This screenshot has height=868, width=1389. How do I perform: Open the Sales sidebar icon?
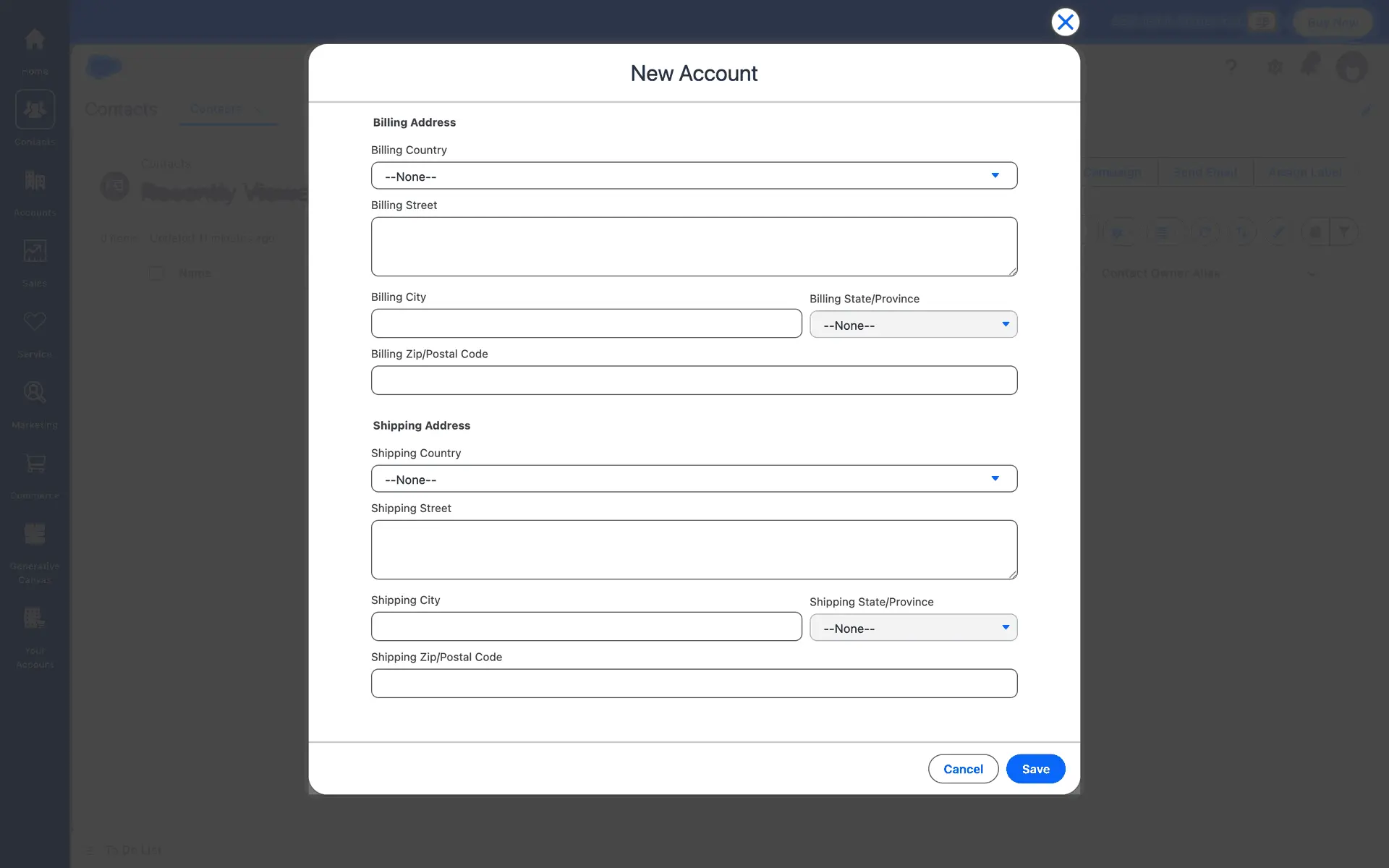click(35, 251)
